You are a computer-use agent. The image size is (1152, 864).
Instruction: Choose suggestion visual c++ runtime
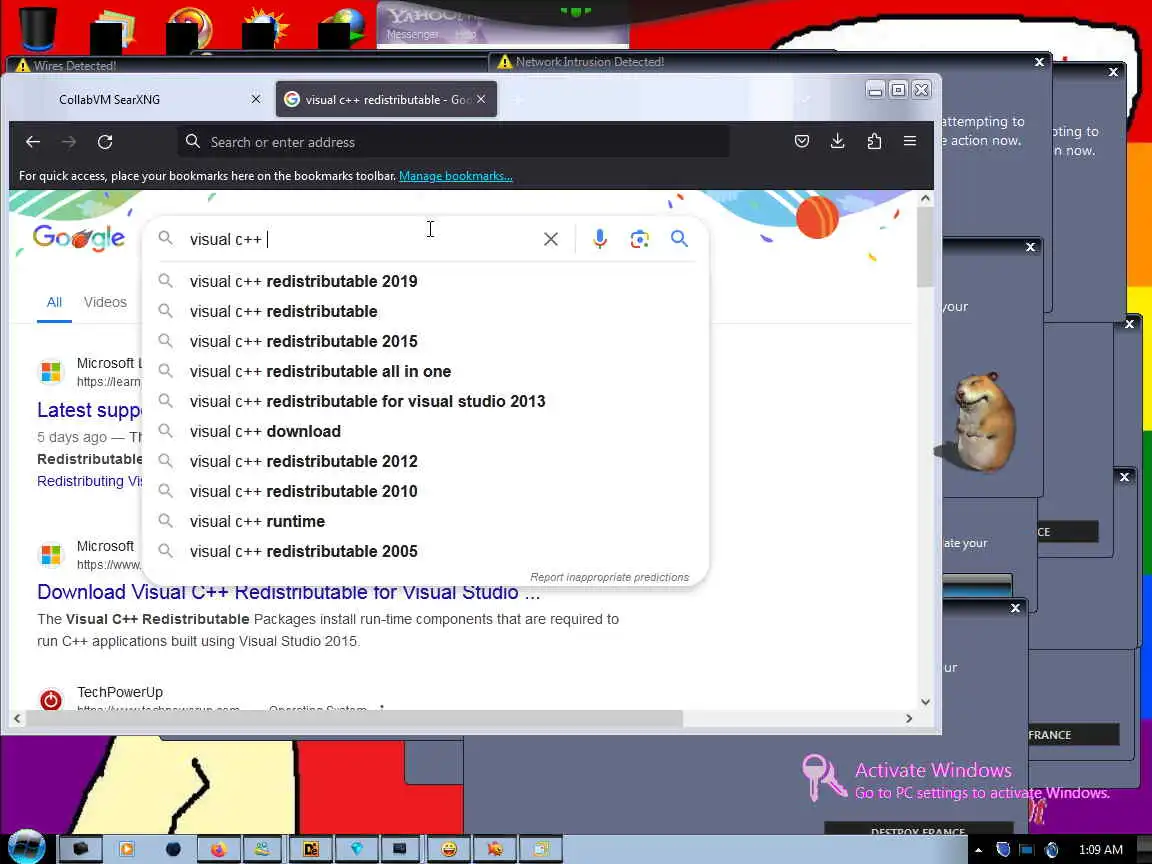tap(426, 522)
